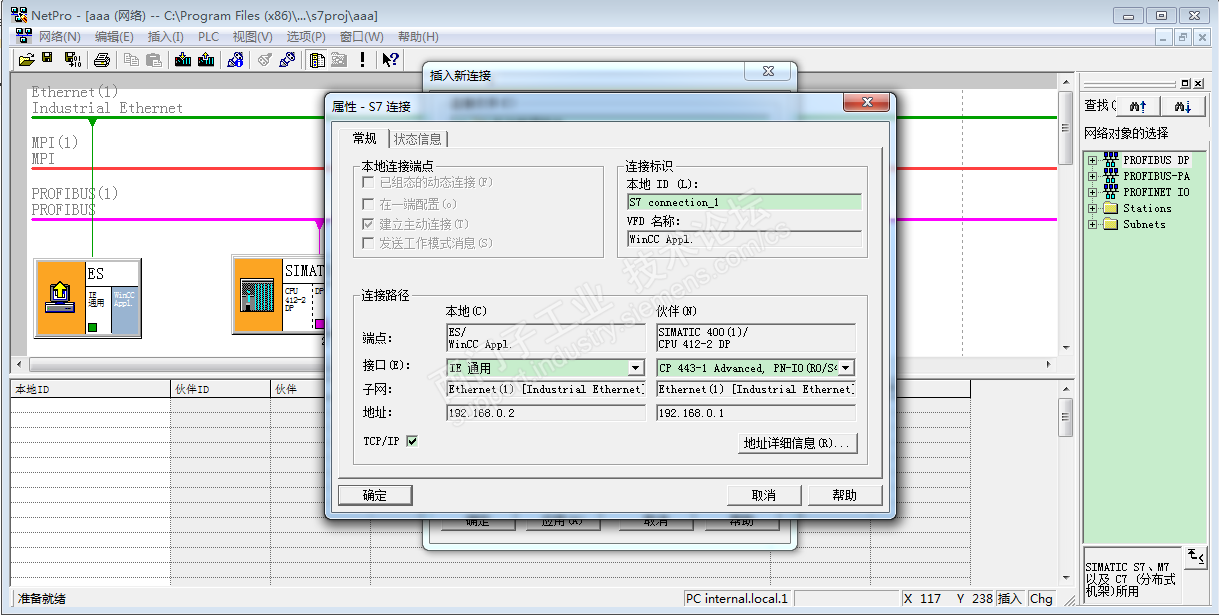Open the 窗口(W) menu
This screenshot has width=1219, height=616.
pos(361,36)
